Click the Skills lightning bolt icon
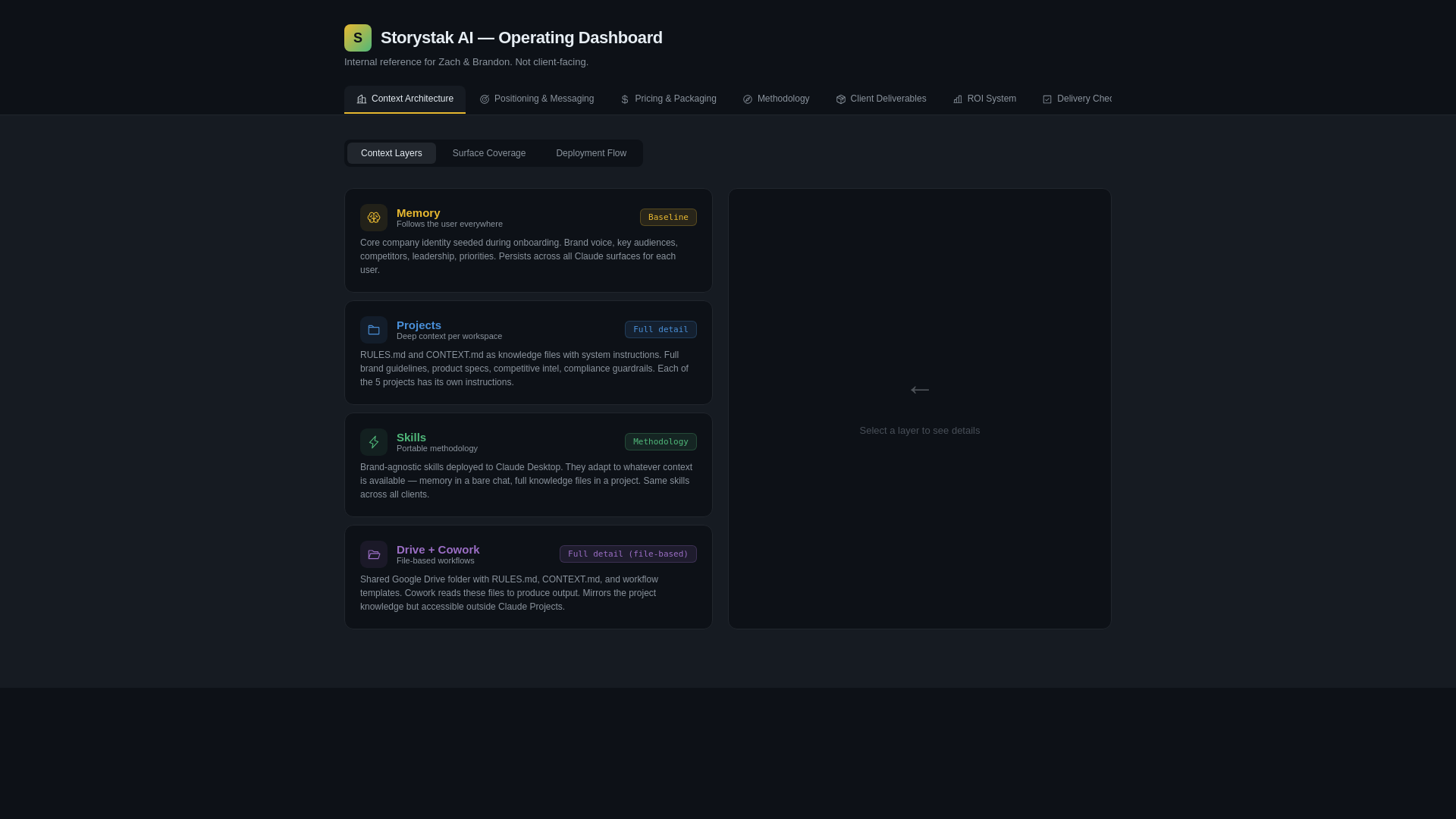The height and width of the screenshot is (819, 1456). 374,442
